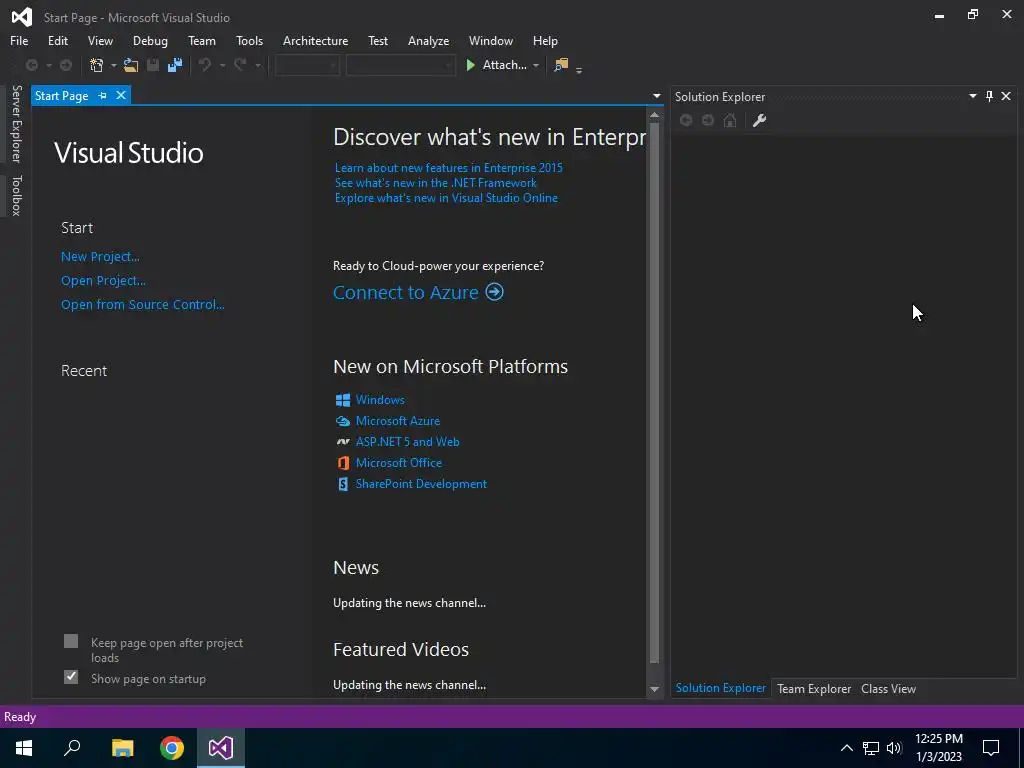Open the Help menu
Viewport: 1024px width, 768px height.
(x=545, y=40)
